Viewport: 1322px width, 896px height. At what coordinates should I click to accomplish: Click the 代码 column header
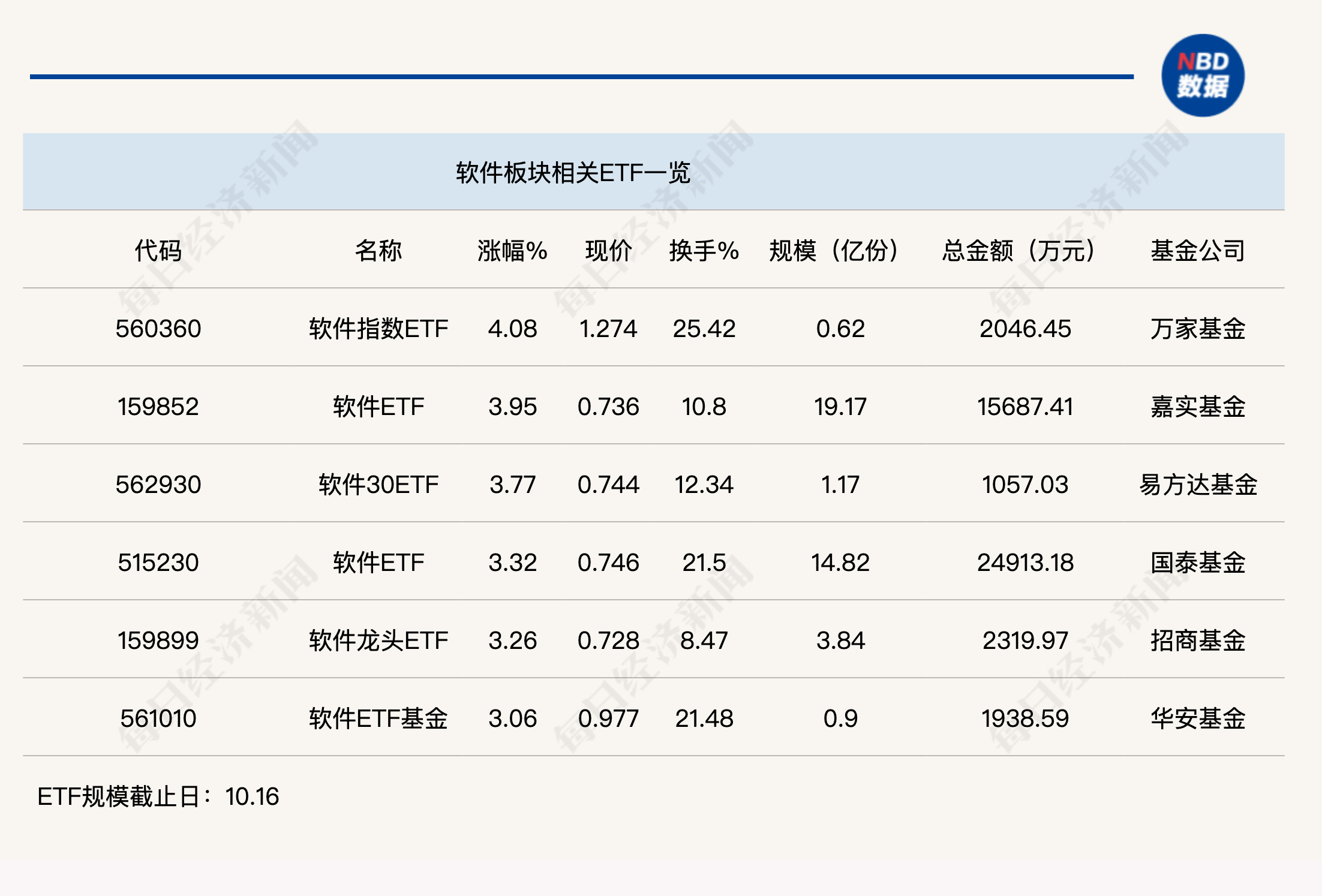(158, 250)
